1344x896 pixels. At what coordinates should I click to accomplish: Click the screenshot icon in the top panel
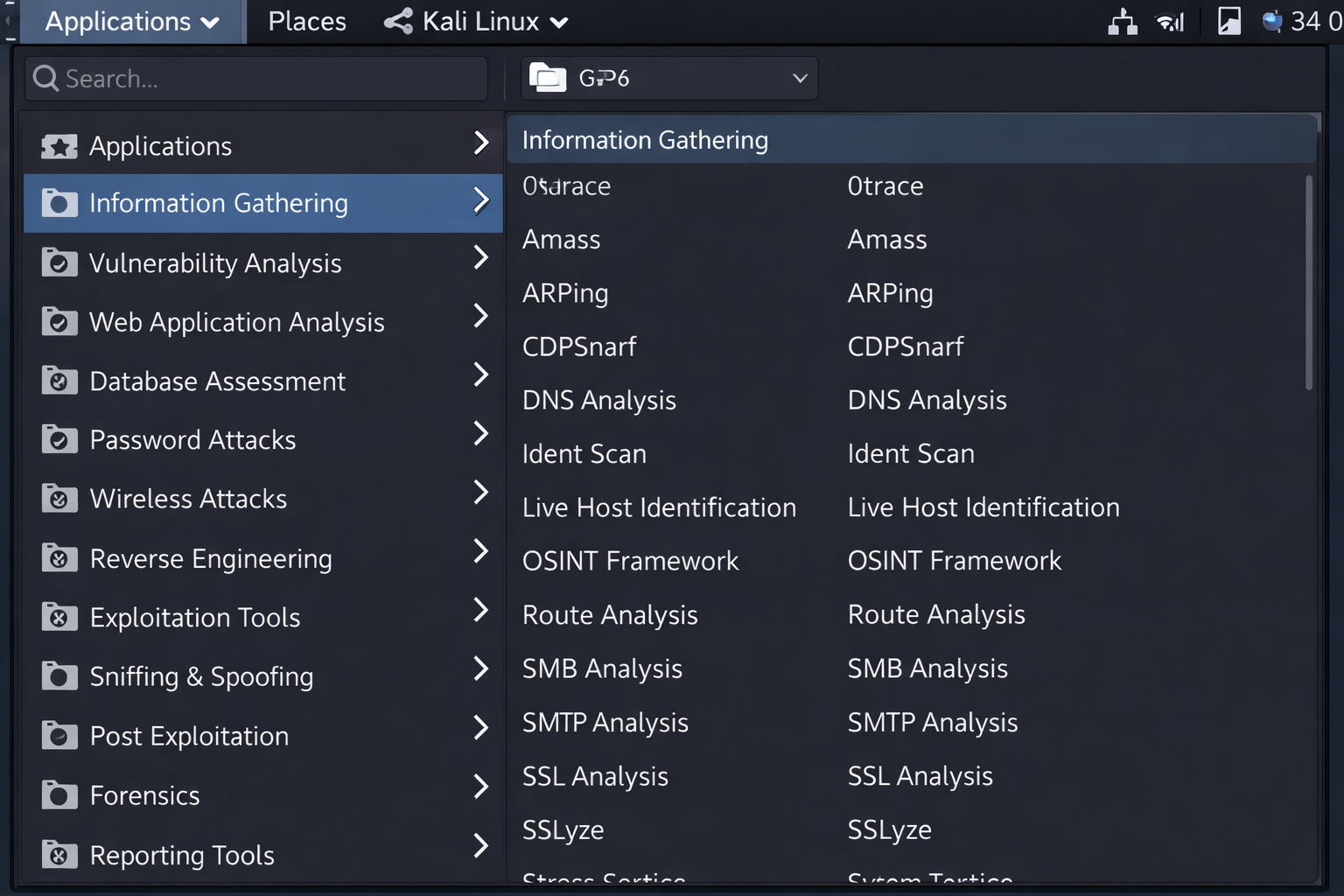(x=1228, y=21)
